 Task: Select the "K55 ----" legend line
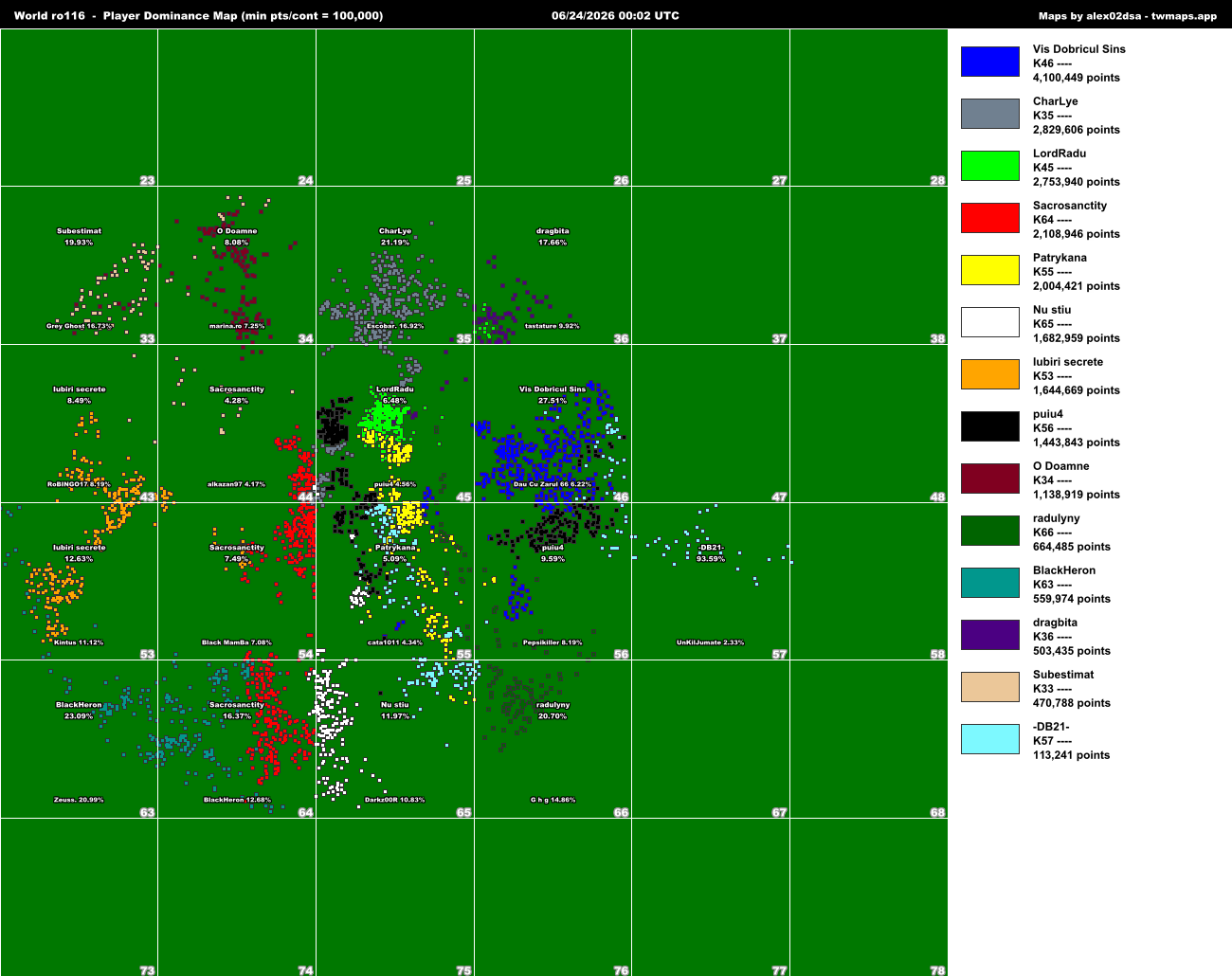coord(1053,272)
